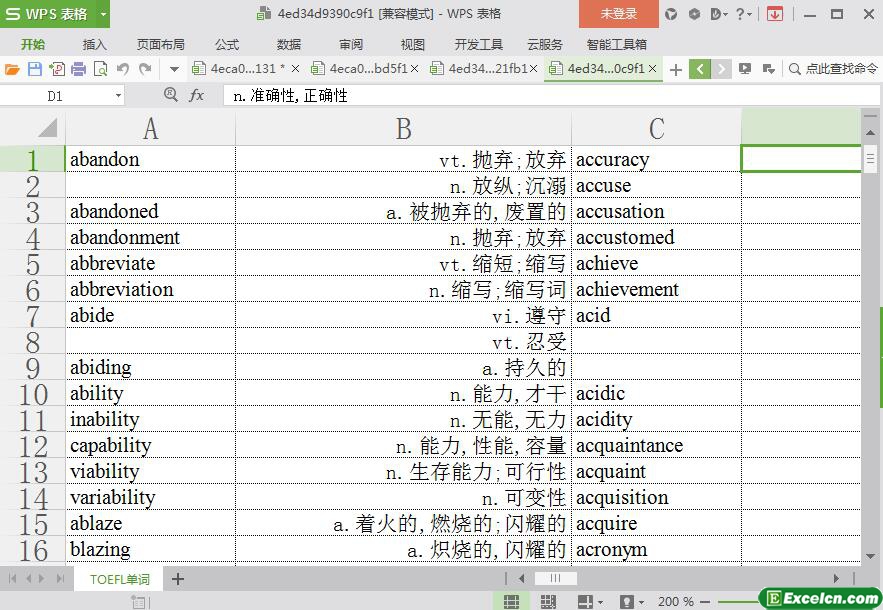Open the WPS 表格 application menu dropdown arrow
Screen dimensions: 883x610
coord(103,14)
